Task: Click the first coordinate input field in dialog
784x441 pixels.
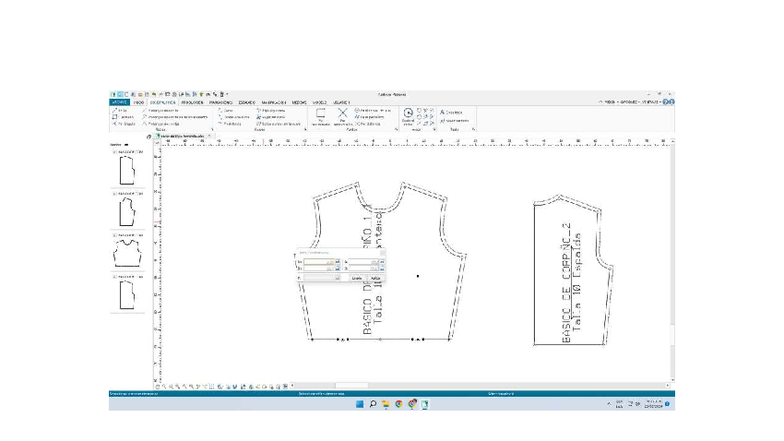Action: coord(318,261)
